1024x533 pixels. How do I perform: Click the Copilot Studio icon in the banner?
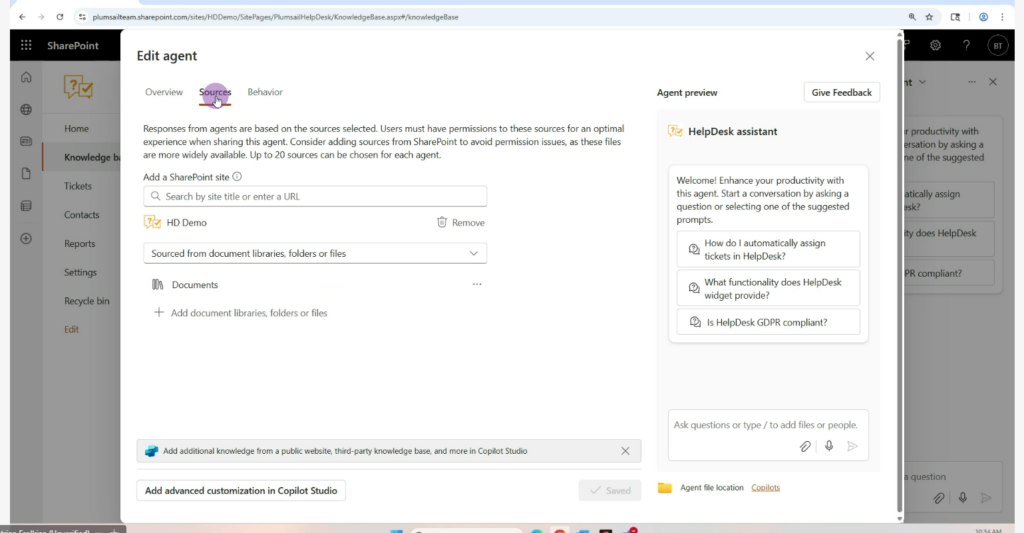pos(152,451)
